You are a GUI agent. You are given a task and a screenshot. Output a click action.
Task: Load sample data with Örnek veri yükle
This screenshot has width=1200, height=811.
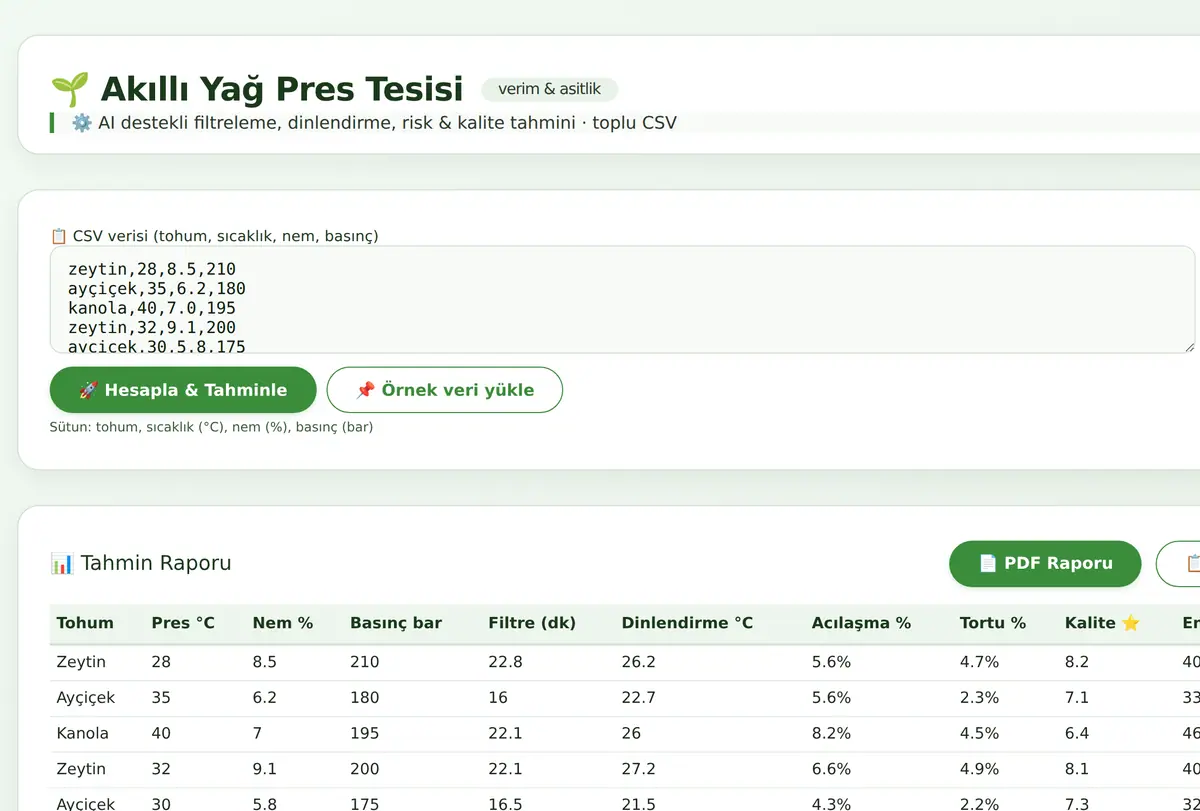click(x=445, y=390)
